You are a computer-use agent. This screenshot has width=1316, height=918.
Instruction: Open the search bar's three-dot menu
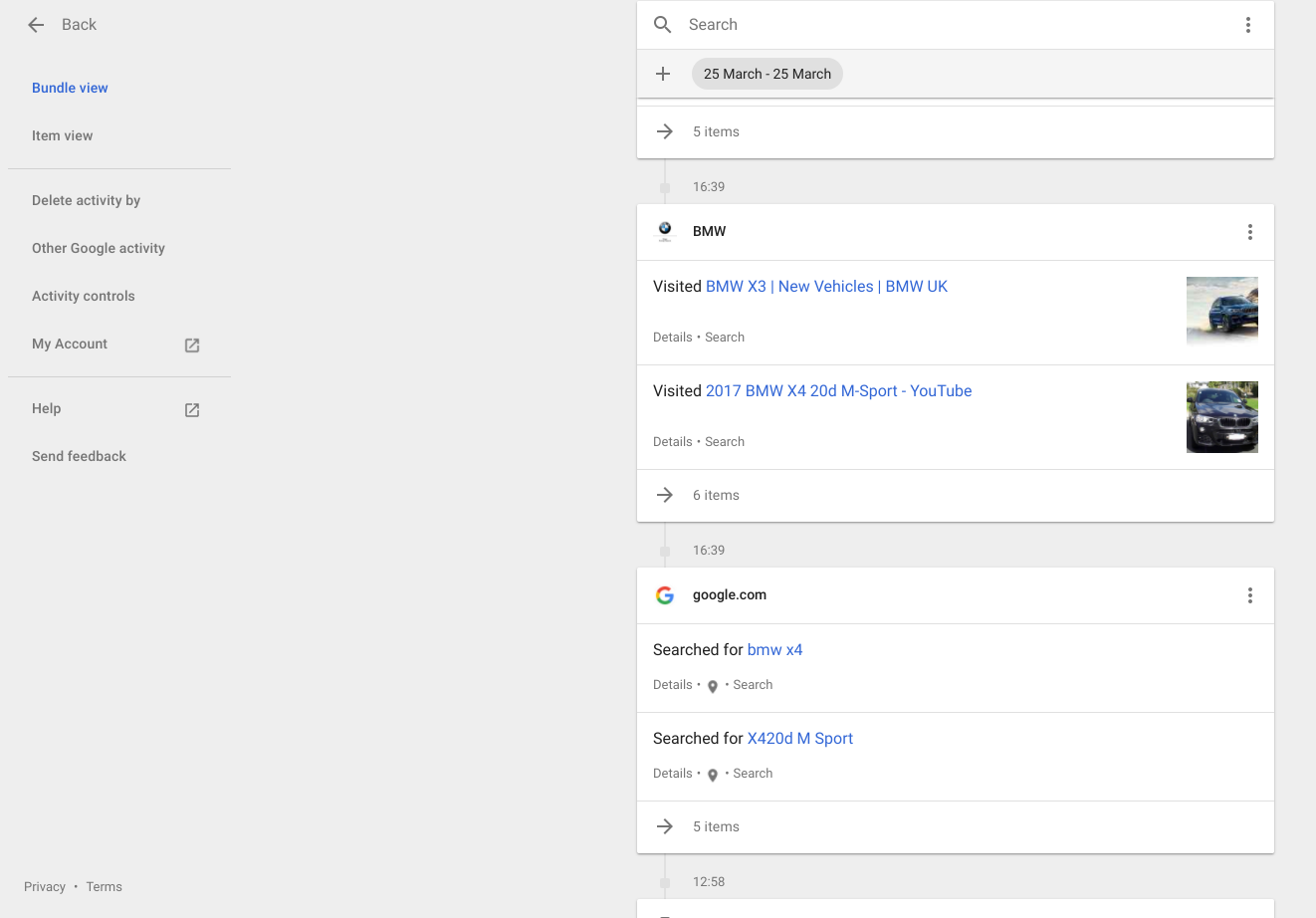click(1247, 25)
